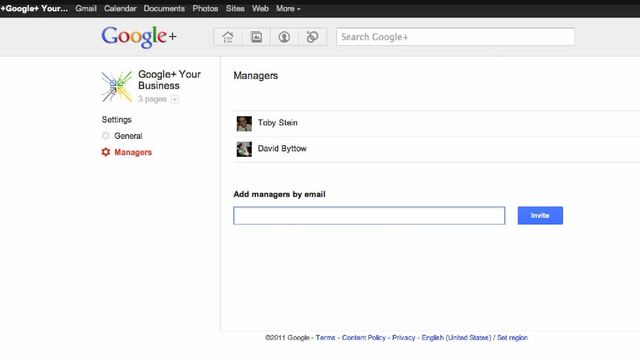The width and height of the screenshot is (640, 360).
Task: Open the Terms footer link
Action: [x=325, y=338]
